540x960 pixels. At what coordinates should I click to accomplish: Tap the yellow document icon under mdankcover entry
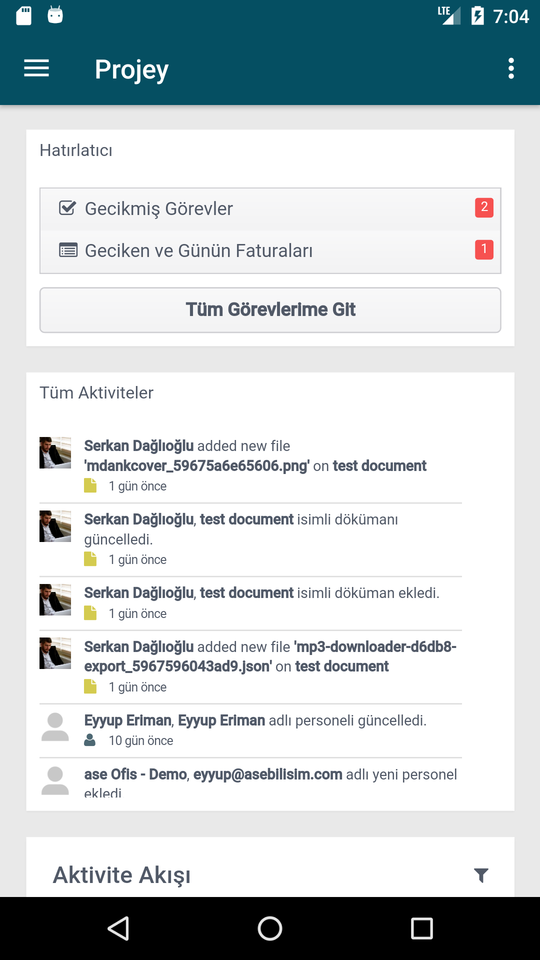[90, 486]
